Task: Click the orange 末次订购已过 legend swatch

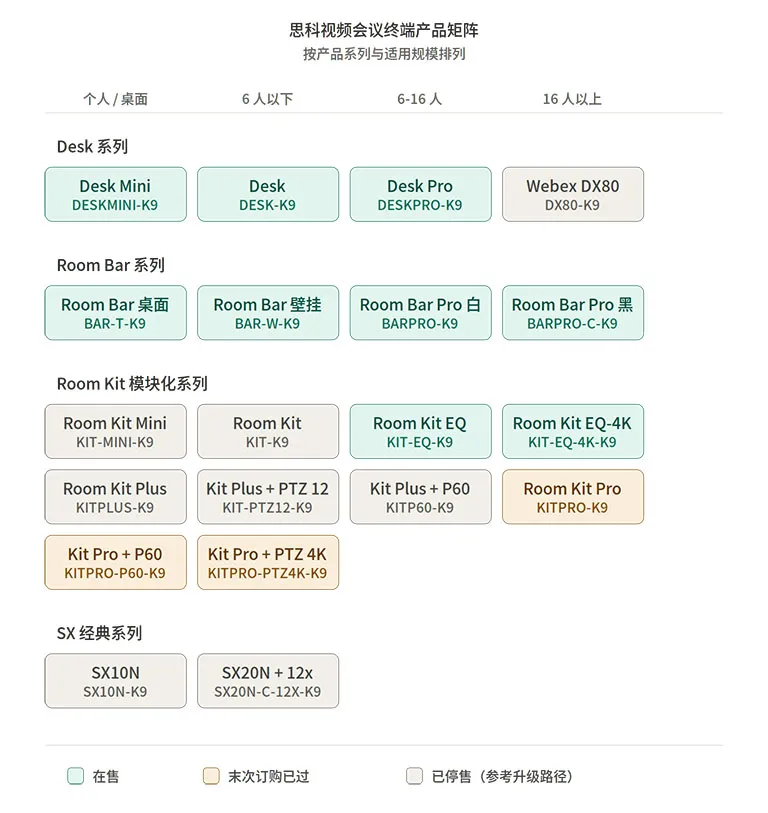Action: pos(211,776)
